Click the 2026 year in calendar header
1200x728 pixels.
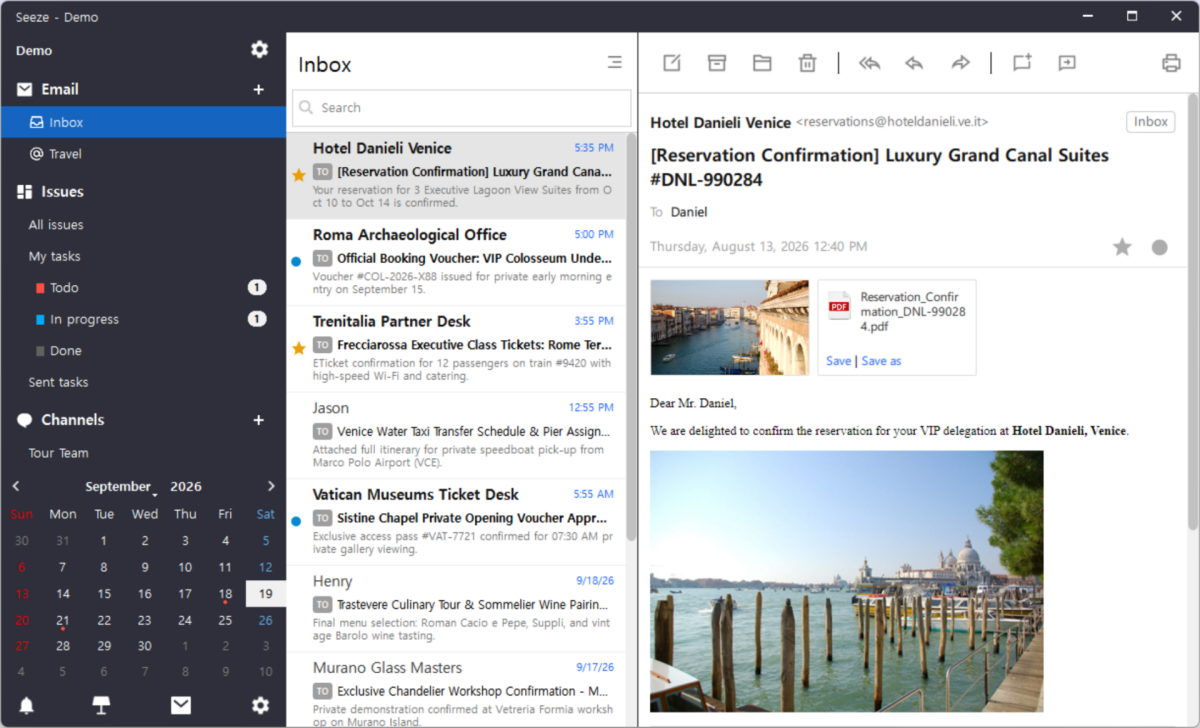coord(186,487)
